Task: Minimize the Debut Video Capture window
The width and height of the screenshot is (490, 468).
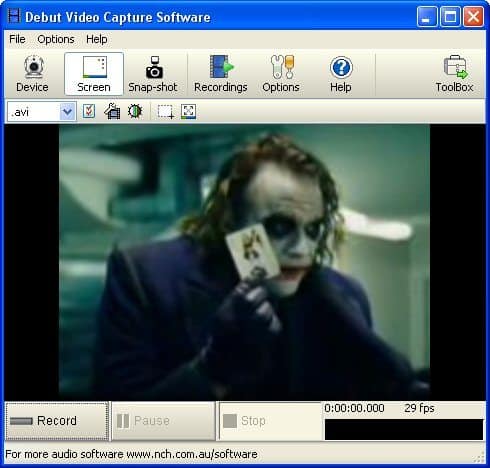Action: 427,16
